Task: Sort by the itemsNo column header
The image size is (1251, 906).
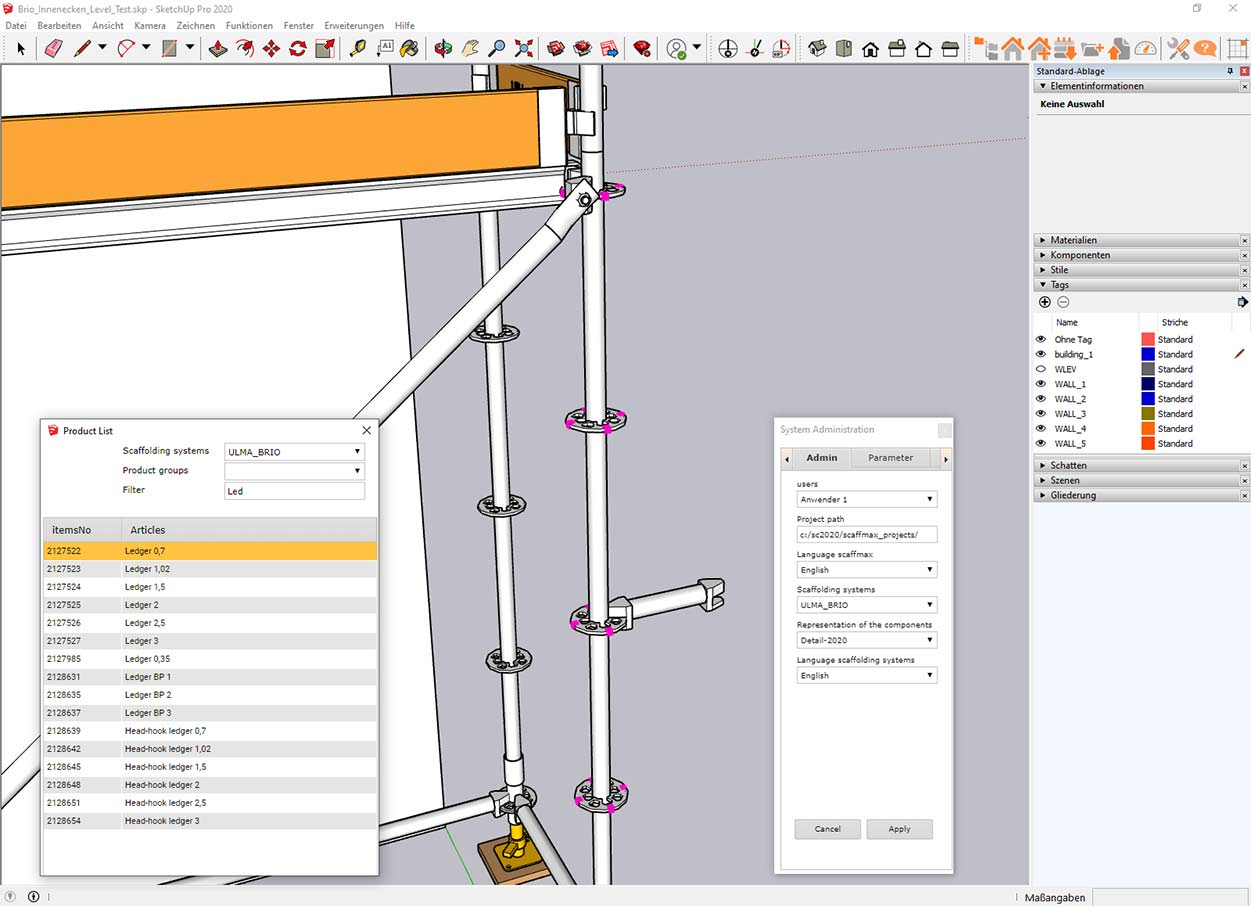Action: pyautogui.click(x=82, y=530)
